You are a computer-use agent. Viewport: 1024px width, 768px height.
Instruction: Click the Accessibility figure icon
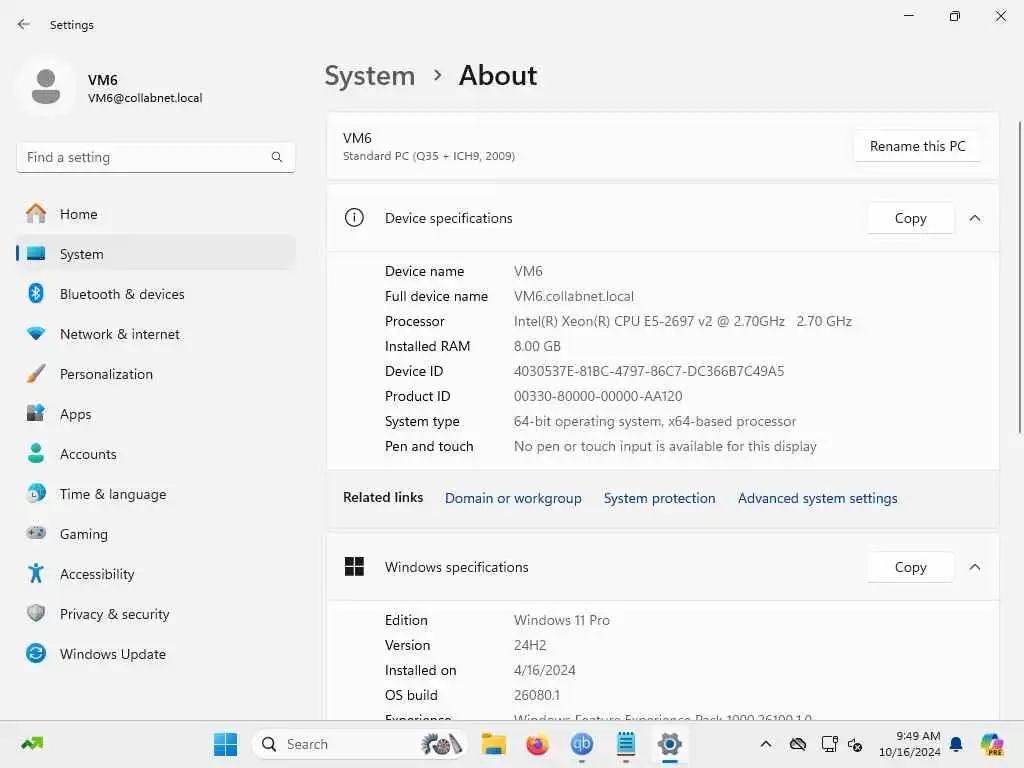tap(36, 573)
